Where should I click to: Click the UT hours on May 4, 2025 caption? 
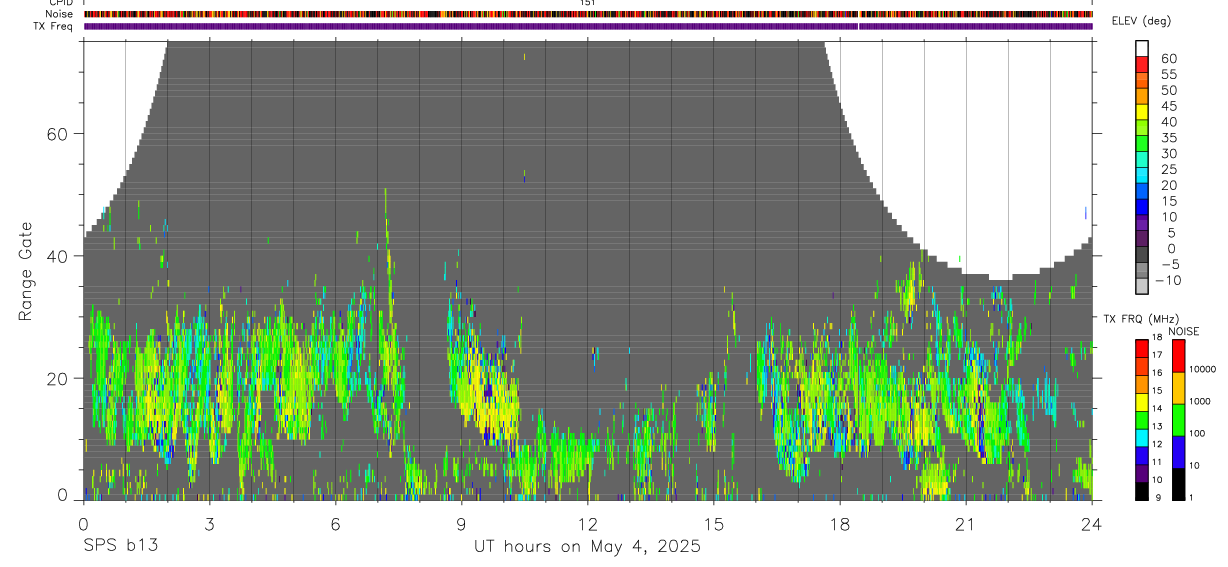click(587, 546)
